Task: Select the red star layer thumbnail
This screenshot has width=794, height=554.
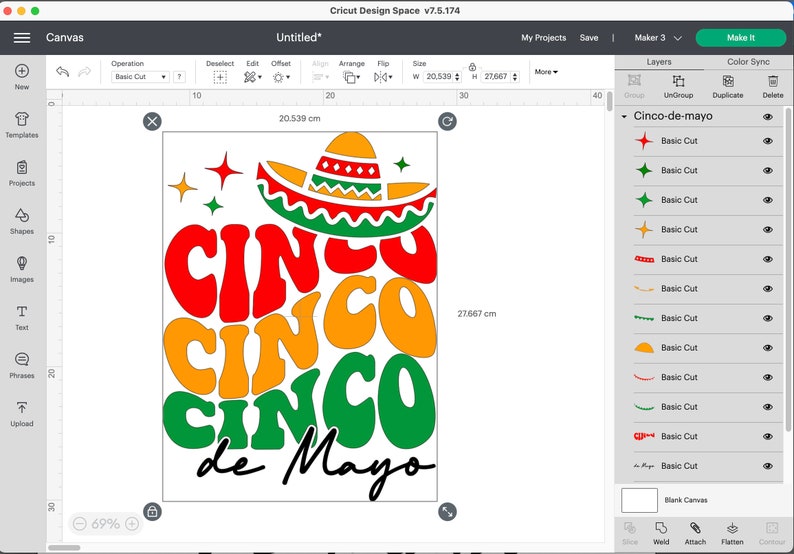Action: click(x=644, y=141)
